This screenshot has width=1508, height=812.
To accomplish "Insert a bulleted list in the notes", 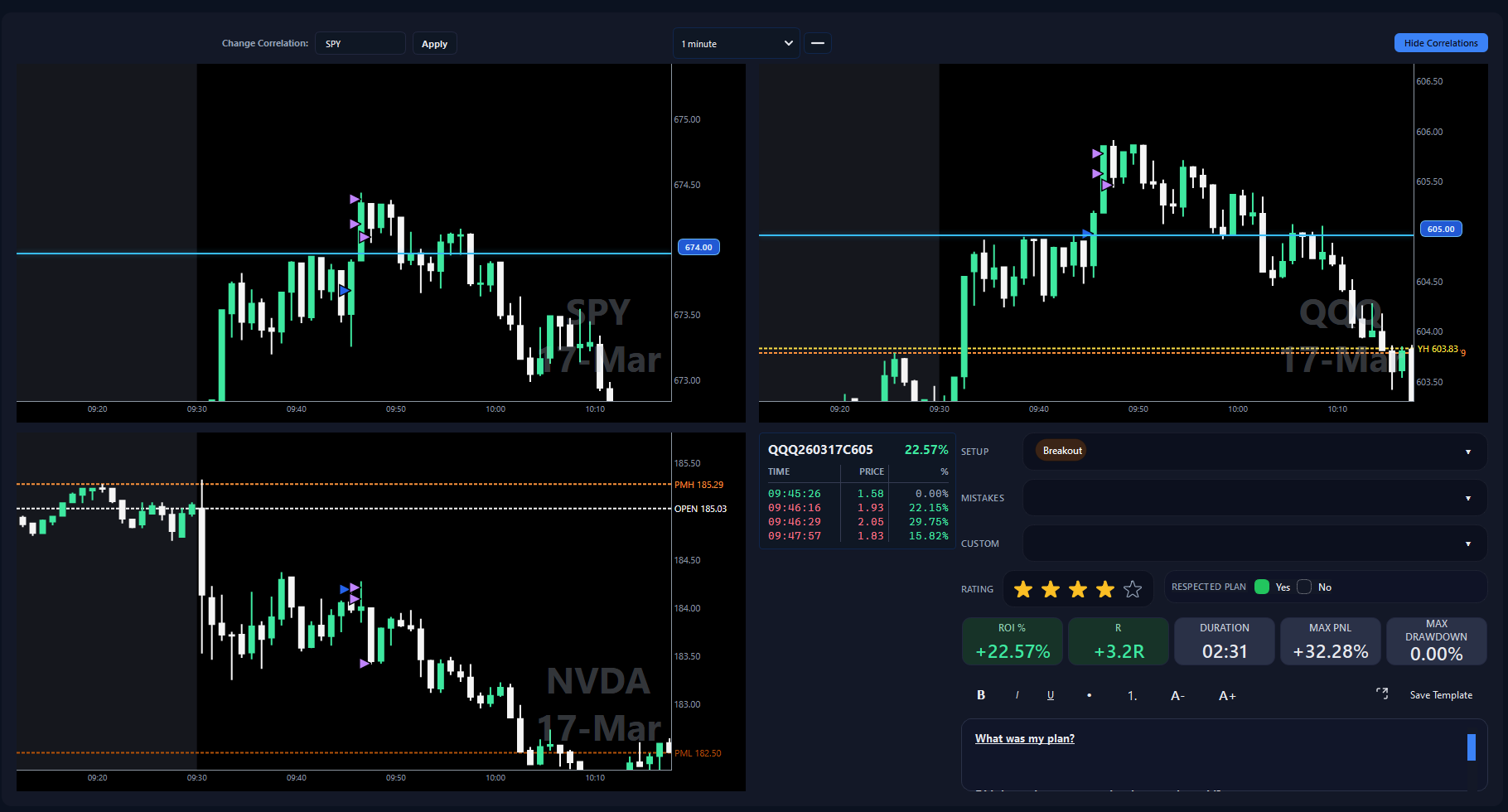I will 1089,695.
